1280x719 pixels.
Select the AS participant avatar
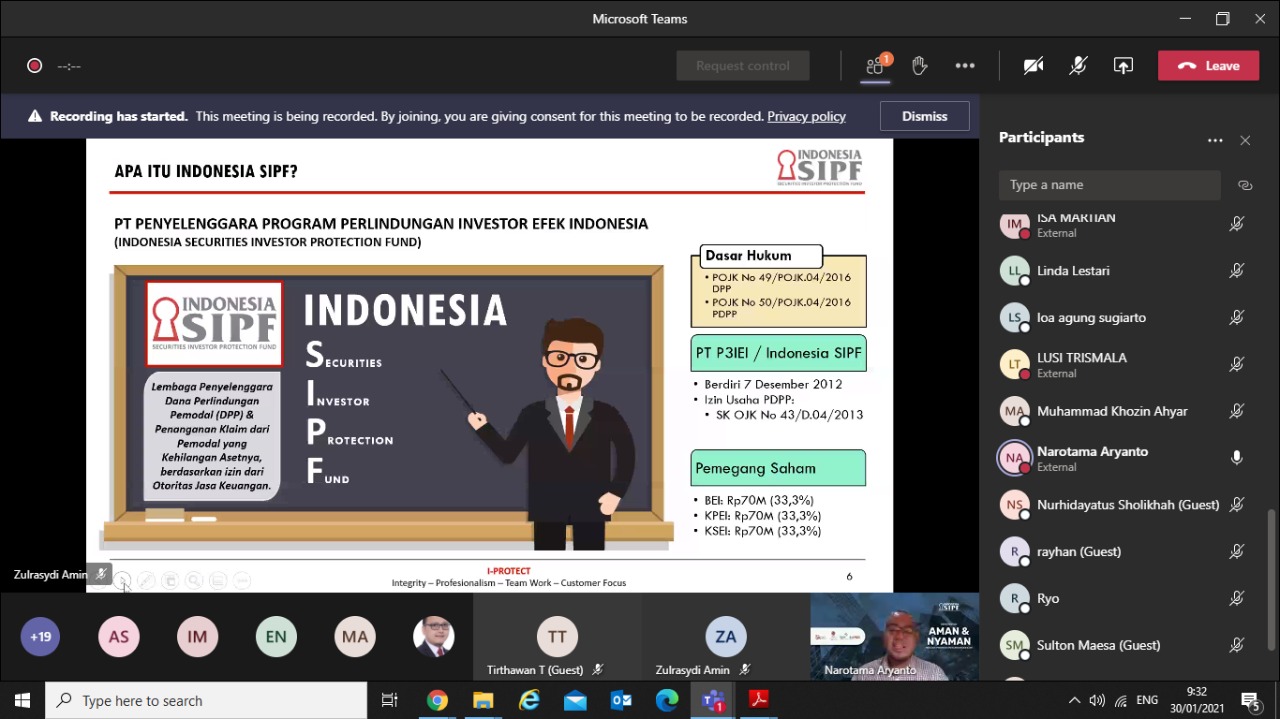click(119, 637)
